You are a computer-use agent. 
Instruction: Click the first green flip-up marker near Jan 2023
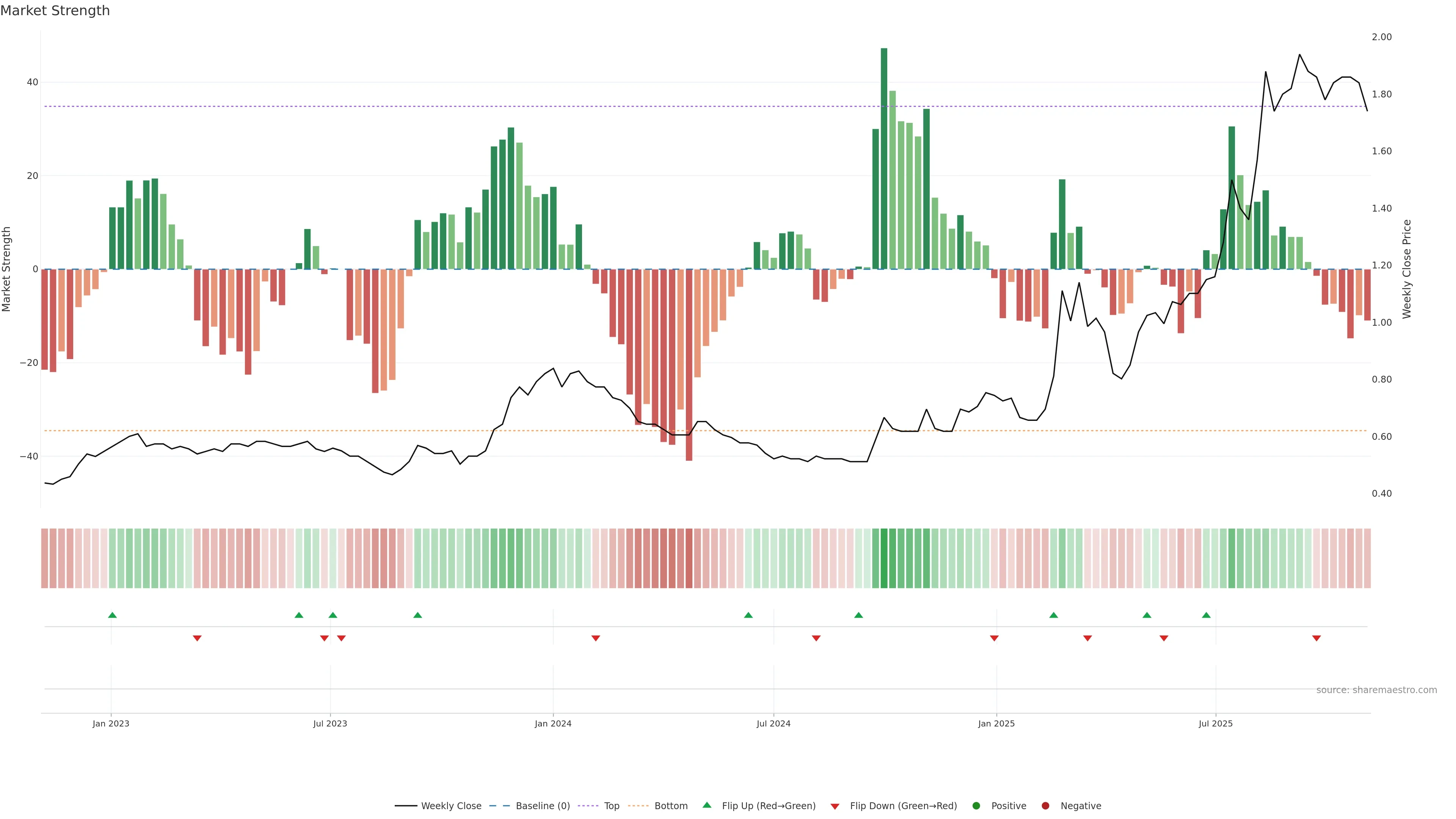click(x=113, y=615)
